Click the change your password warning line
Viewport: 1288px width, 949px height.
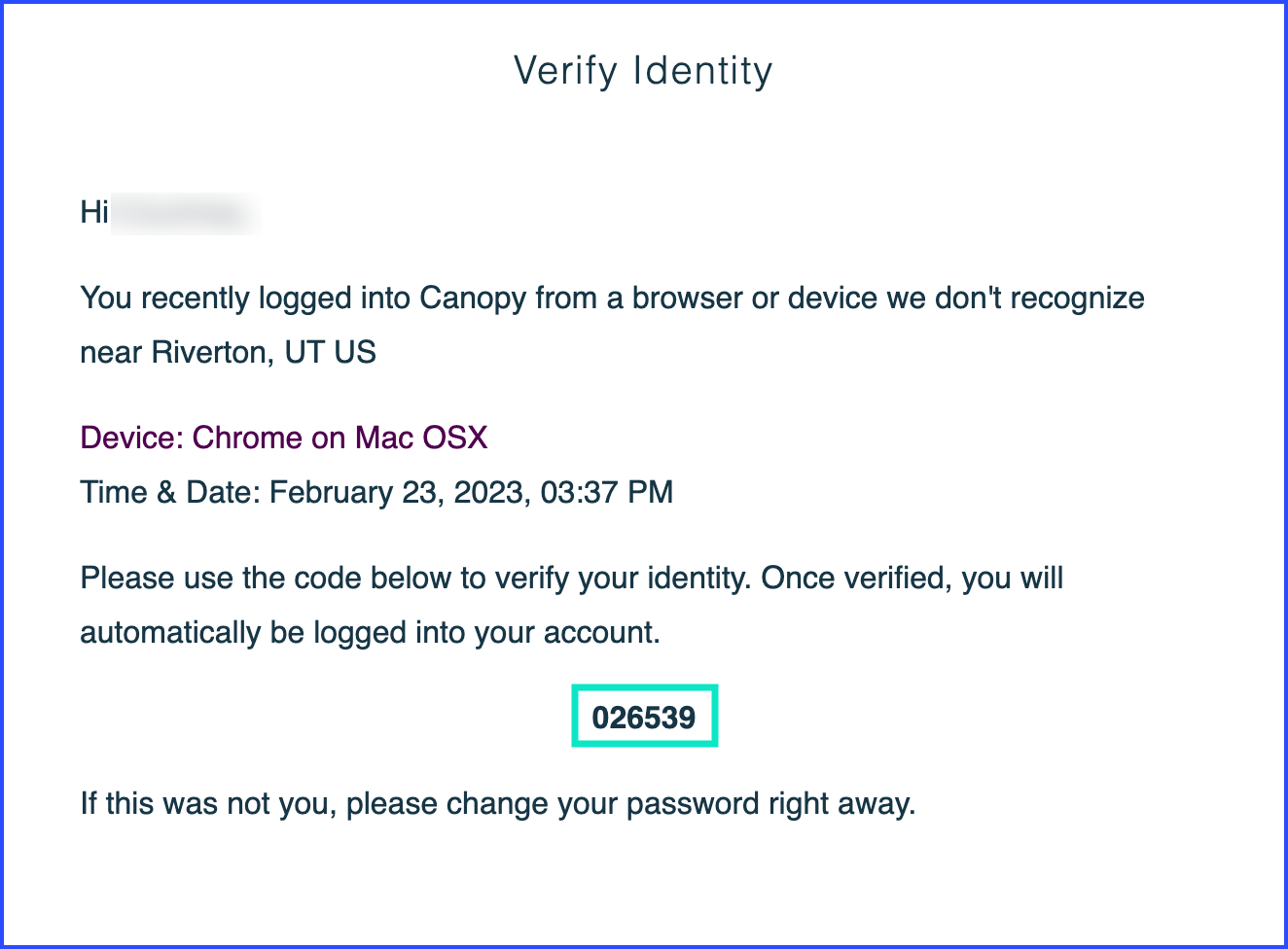(498, 804)
